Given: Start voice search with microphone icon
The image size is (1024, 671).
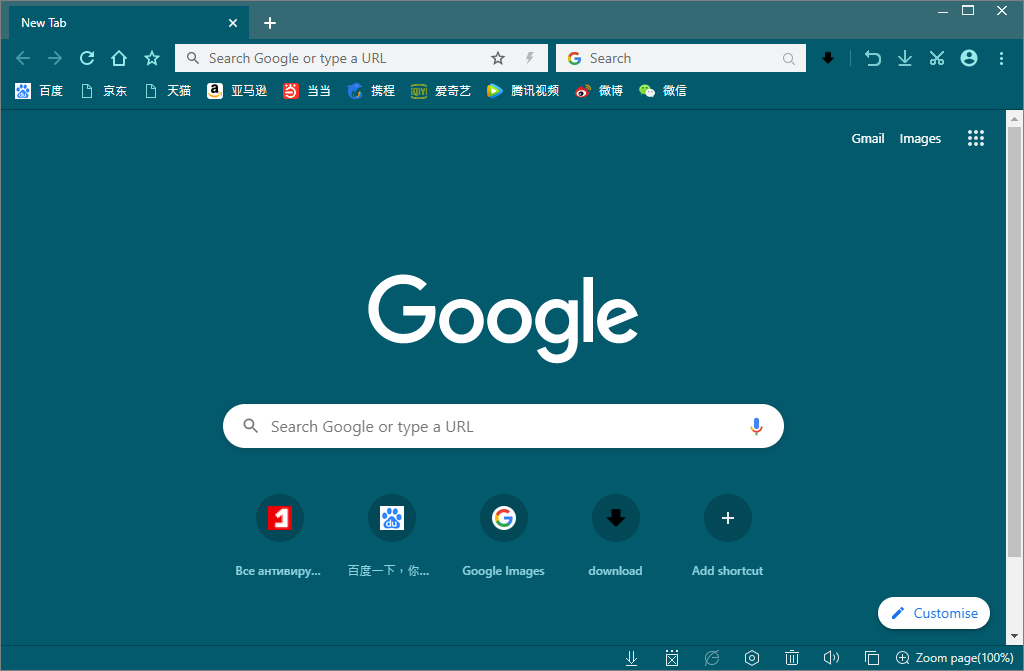Looking at the screenshot, I should point(756,426).
